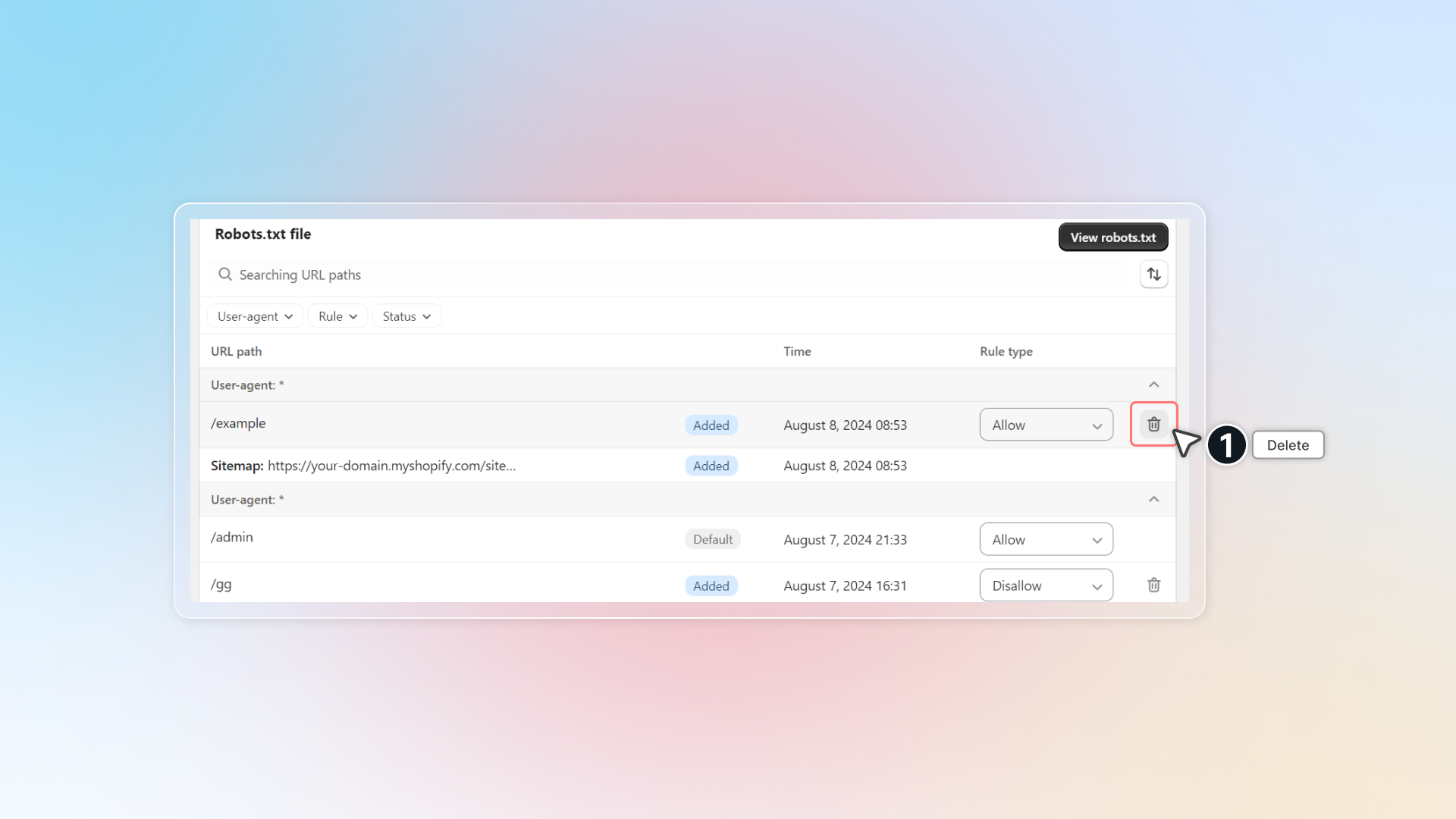Click the magnifier search icon
1456x819 pixels.
(x=225, y=275)
